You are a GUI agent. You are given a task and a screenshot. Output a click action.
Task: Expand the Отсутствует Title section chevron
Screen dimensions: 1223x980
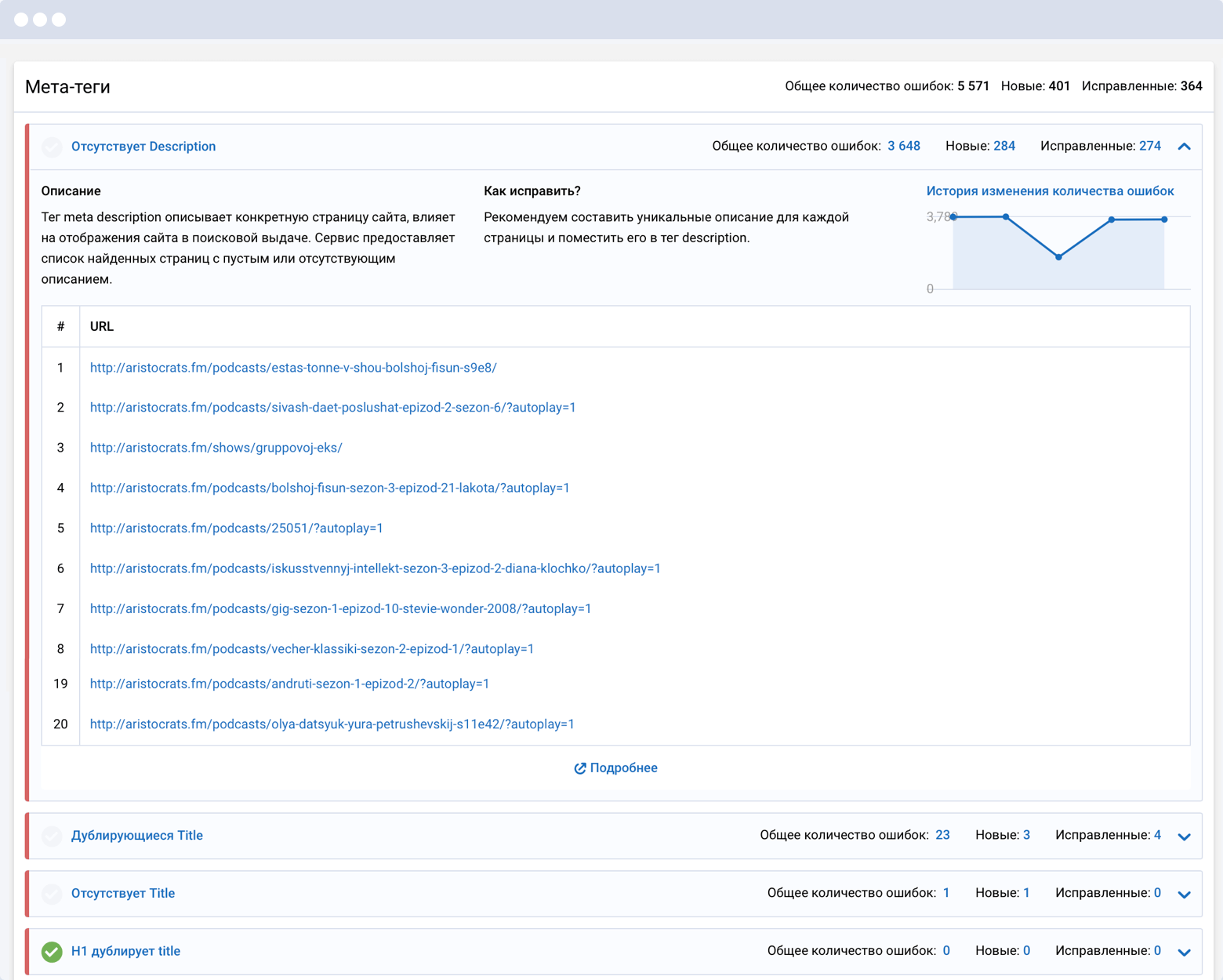1184,895
